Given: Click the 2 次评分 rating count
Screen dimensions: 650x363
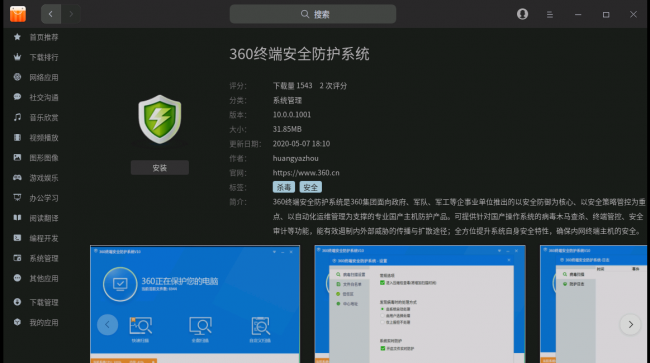Looking at the screenshot, I should pos(333,86).
